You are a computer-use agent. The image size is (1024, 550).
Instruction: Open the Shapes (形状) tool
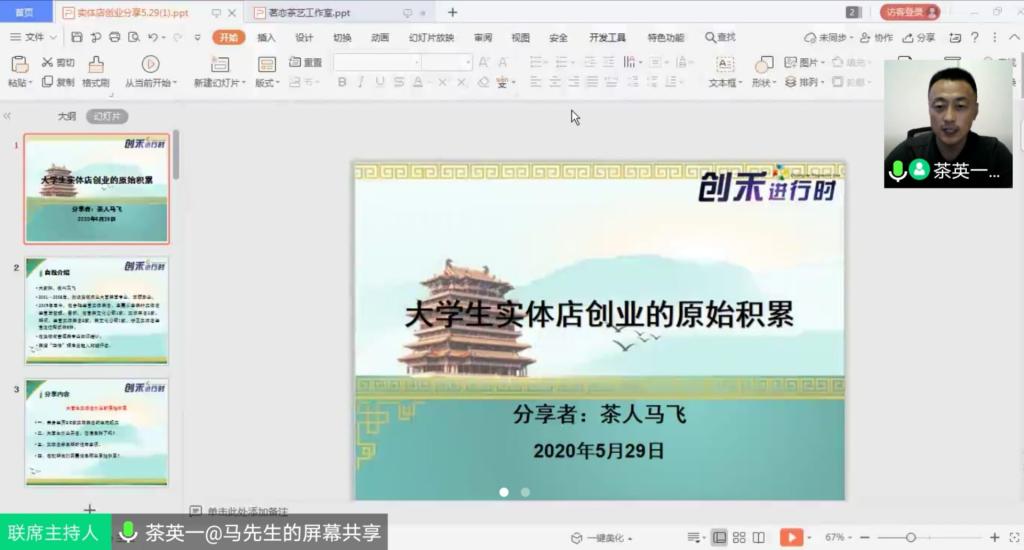[763, 65]
